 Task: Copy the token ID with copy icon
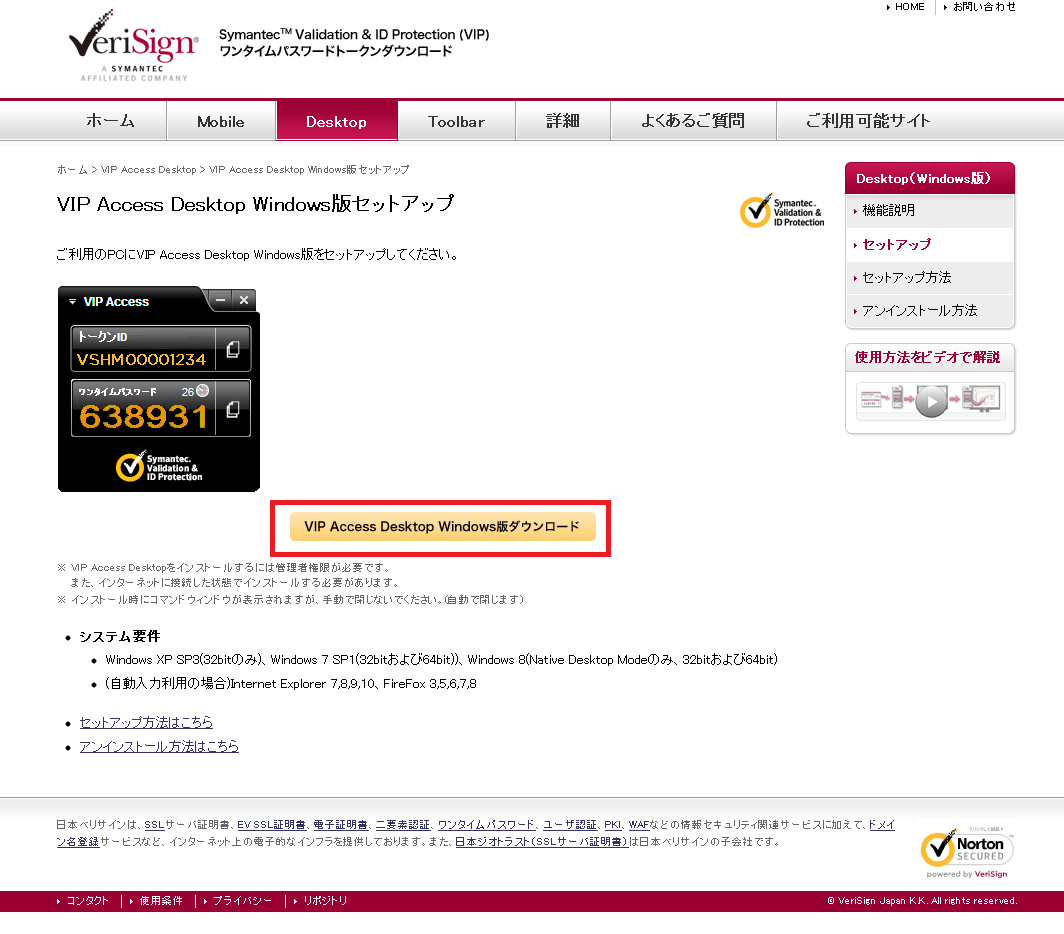[x=233, y=349]
